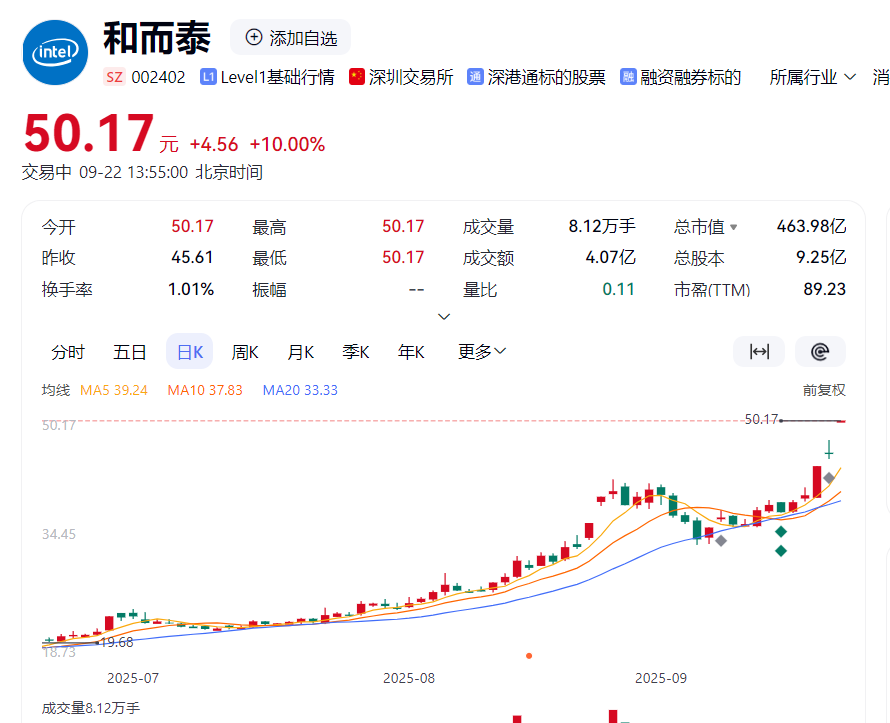Screen dimensions: 890x723
Task: Expand the 所属行业 dropdown
Action: point(812,77)
